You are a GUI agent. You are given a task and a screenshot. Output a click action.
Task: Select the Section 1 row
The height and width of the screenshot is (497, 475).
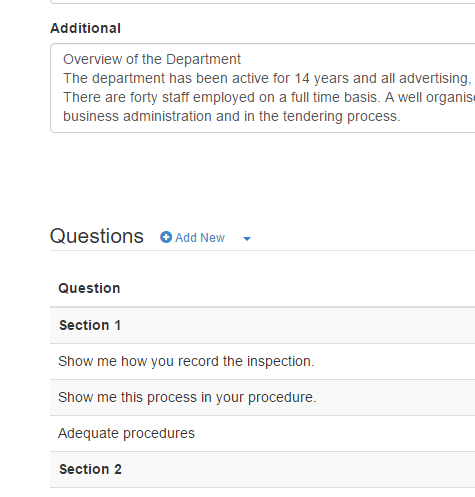263,325
